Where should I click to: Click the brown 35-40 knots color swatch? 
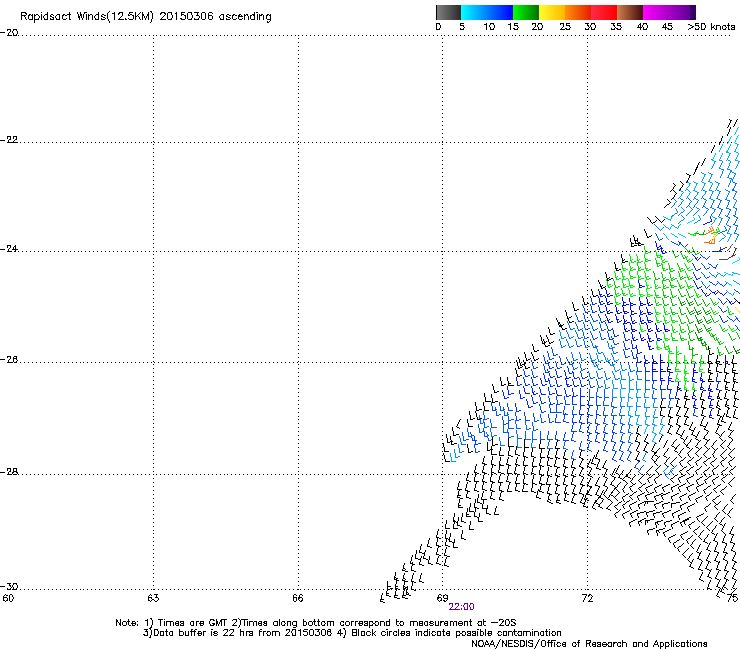point(630,12)
